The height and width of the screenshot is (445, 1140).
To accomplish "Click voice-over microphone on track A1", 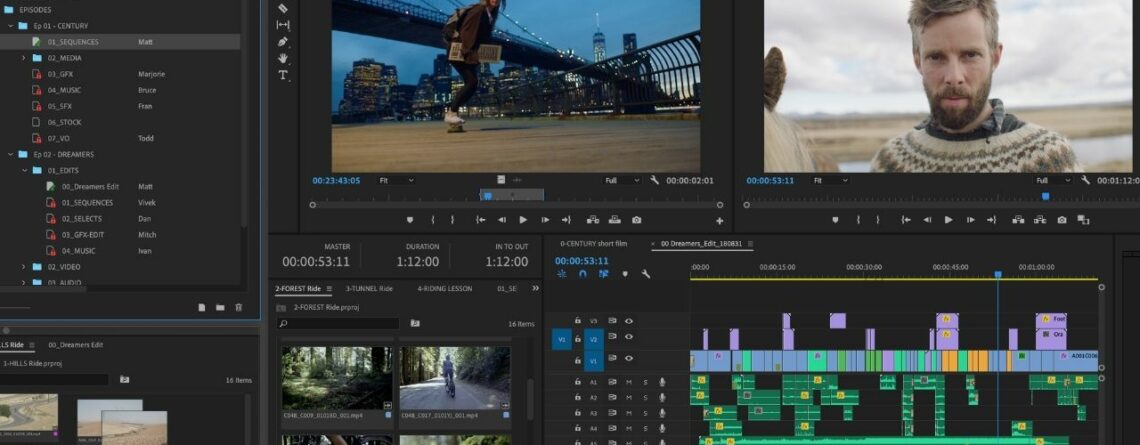I will pyautogui.click(x=662, y=382).
